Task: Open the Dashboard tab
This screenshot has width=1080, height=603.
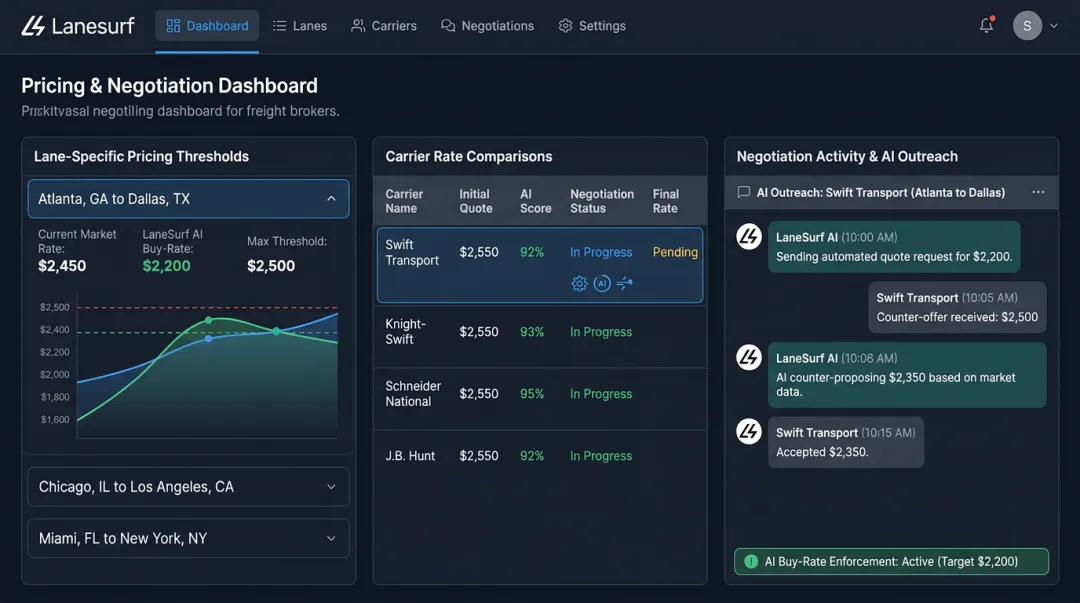Action: pos(207,26)
